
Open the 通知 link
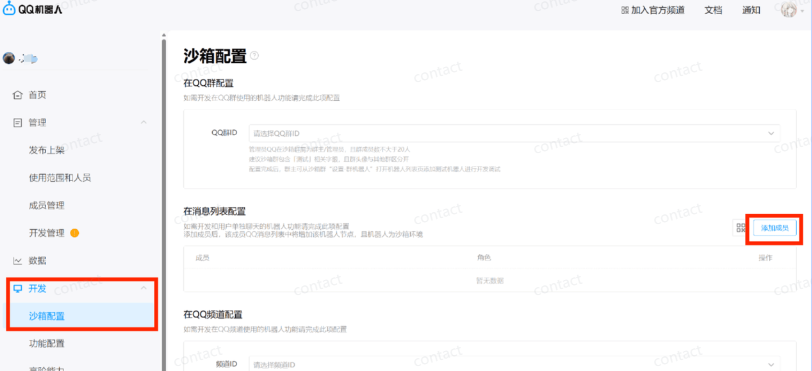point(751,10)
